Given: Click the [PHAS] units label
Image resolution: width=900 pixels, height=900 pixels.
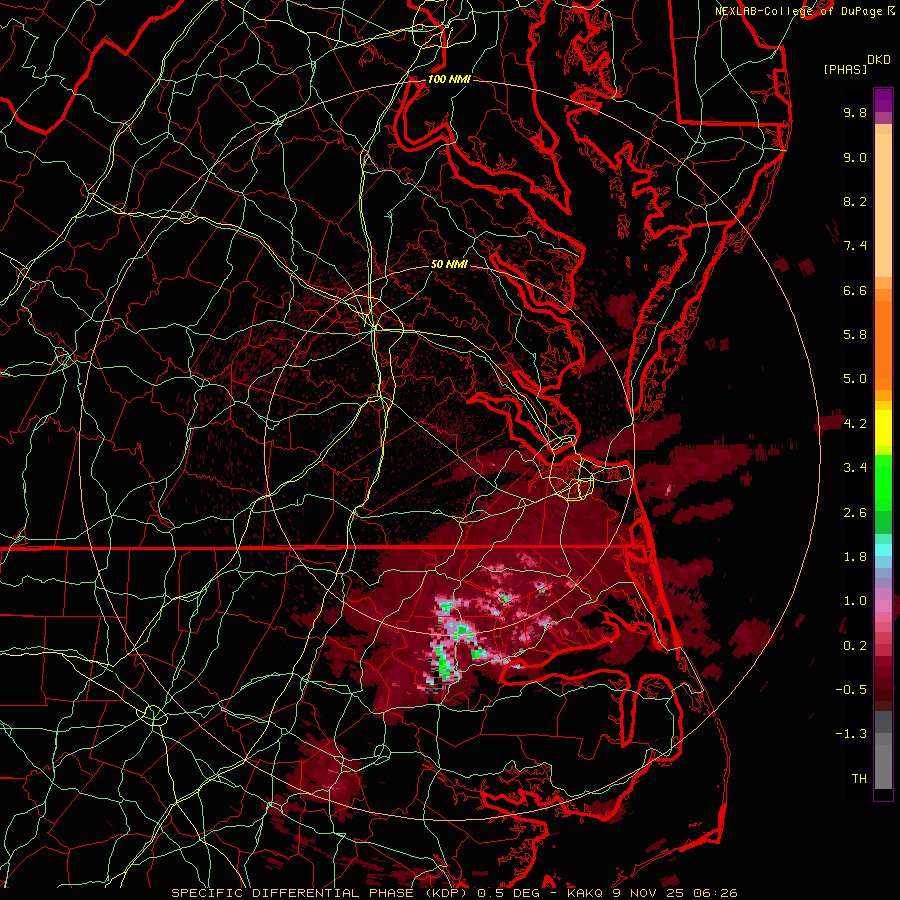Looking at the screenshot, I should pos(845,69).
